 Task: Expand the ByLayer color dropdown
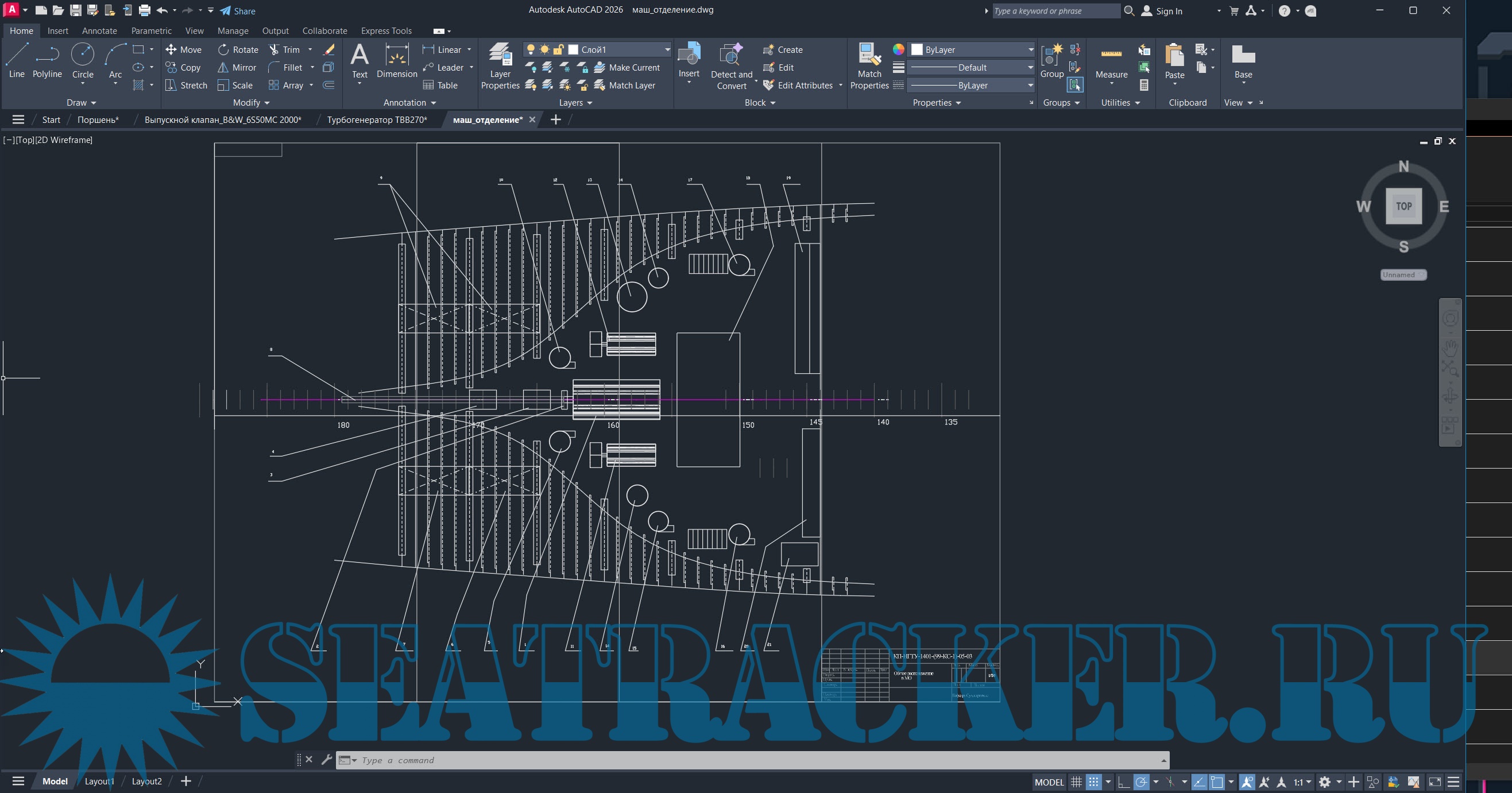tap(1030, 50)
